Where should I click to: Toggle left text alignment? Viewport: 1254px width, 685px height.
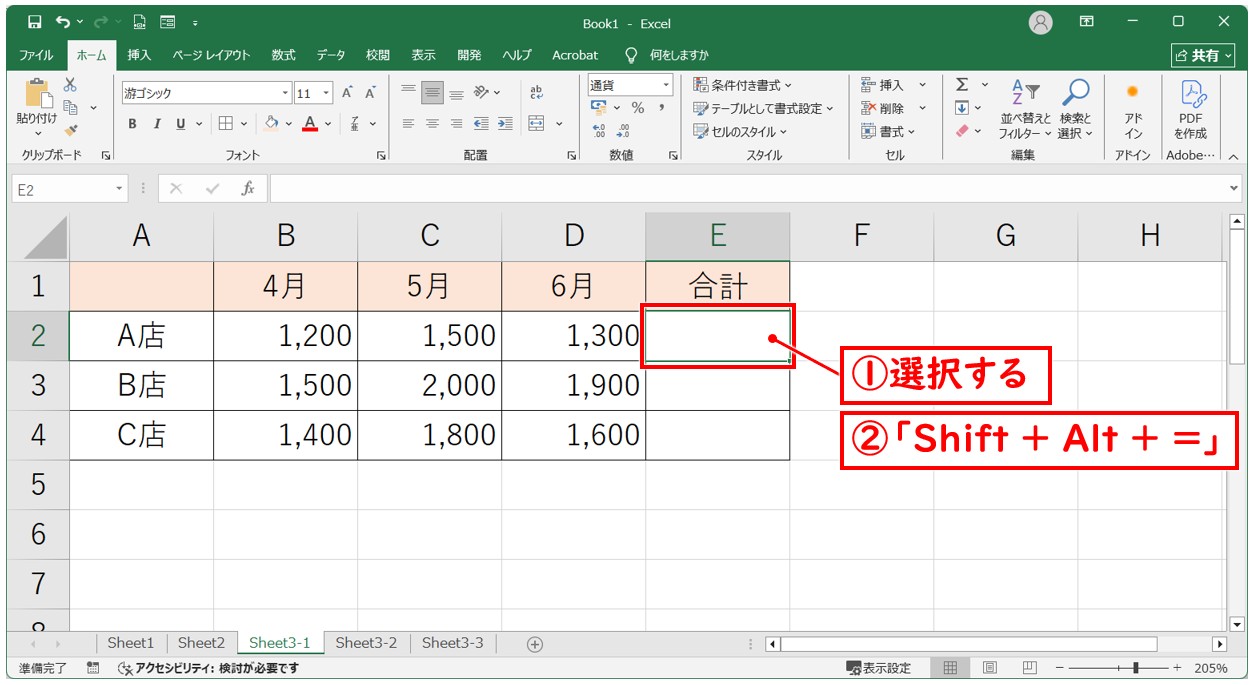click(408, 124)
